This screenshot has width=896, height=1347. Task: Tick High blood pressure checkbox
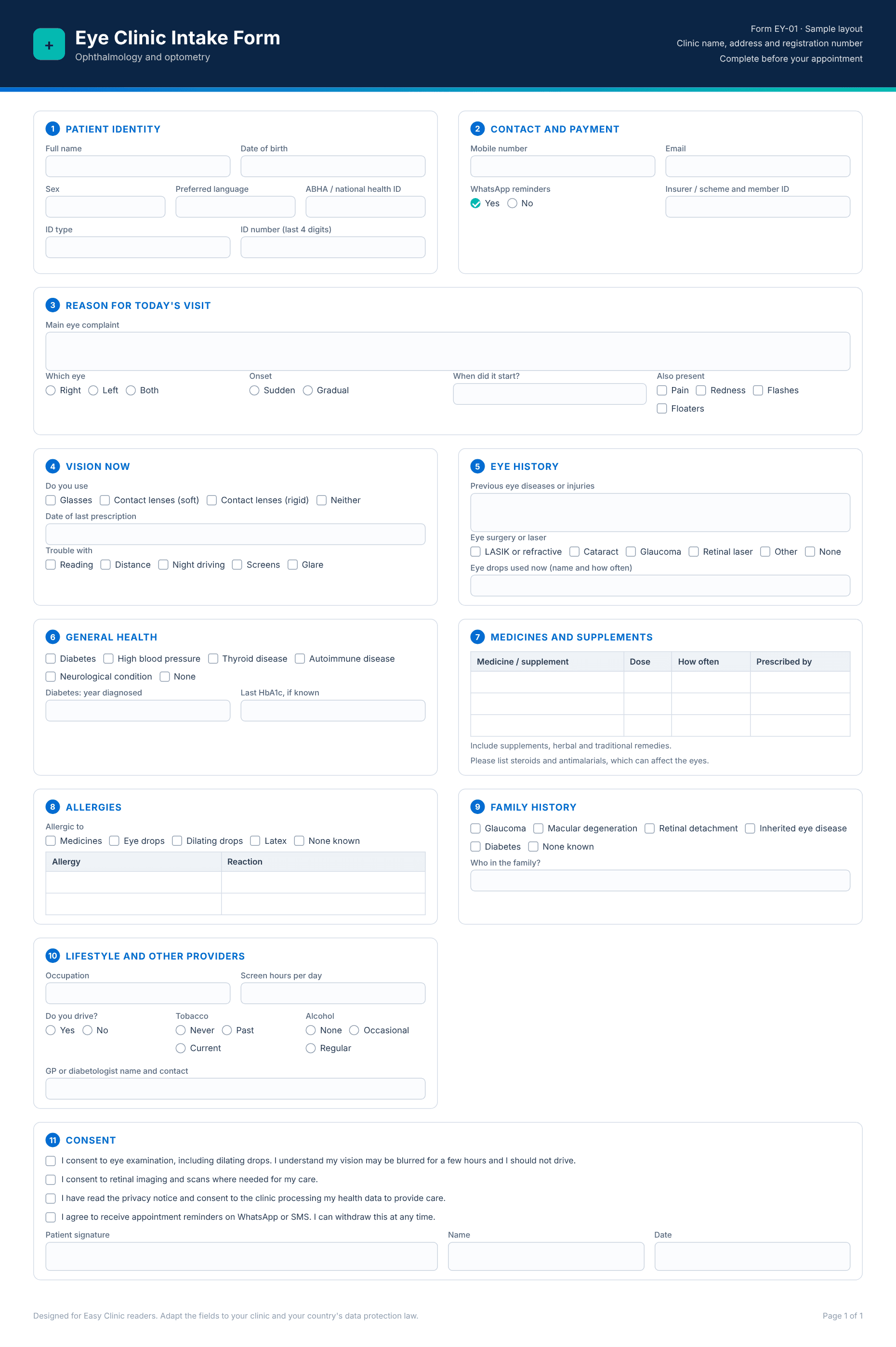(108, 659)
